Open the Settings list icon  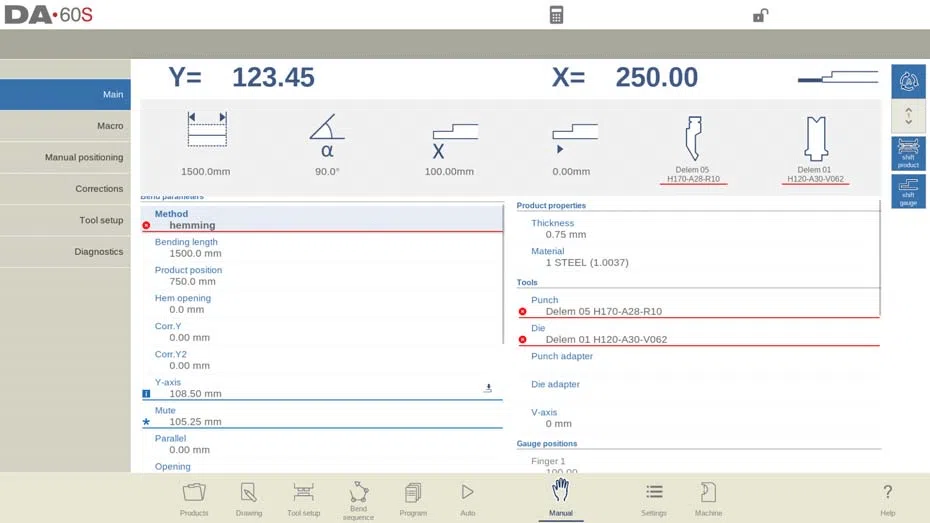pyautogui.click(x=654, y=499)
